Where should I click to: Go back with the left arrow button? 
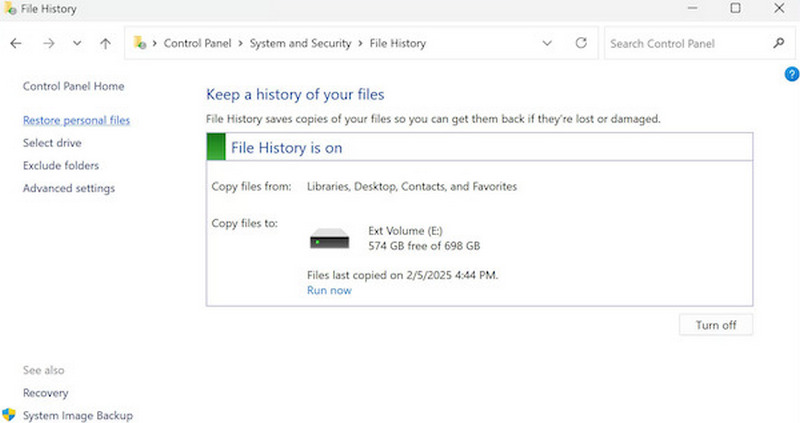[x=16, y=44]
